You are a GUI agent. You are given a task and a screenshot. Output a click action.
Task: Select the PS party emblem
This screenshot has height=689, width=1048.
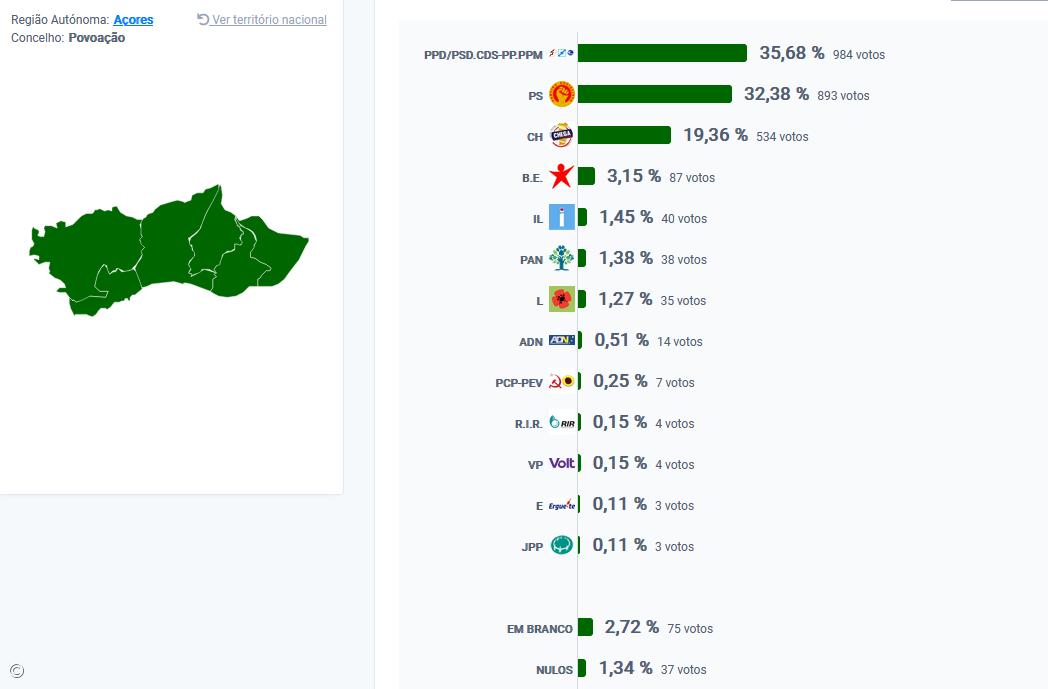562,95
